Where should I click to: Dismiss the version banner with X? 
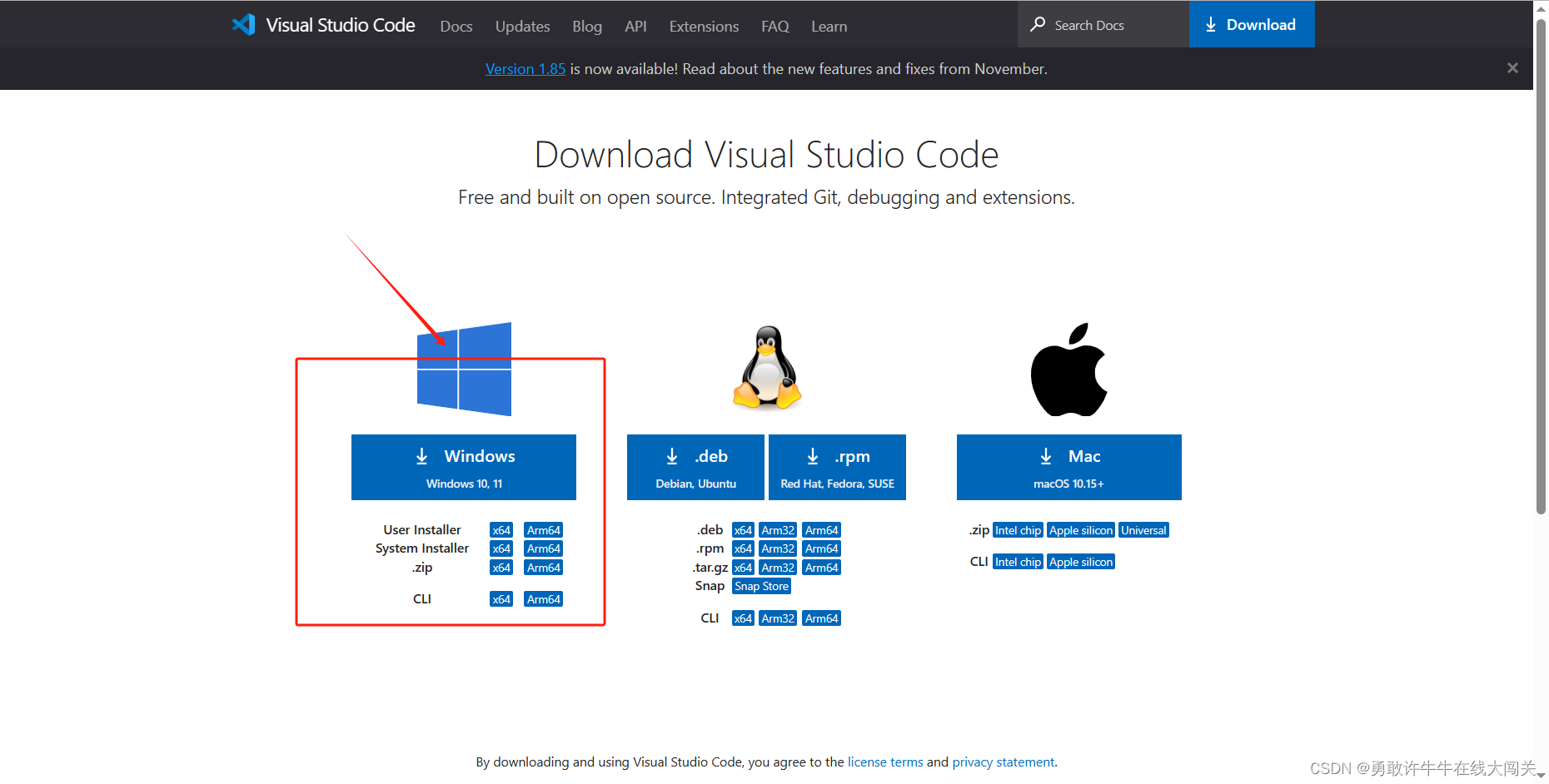[x=1512, y=68]
